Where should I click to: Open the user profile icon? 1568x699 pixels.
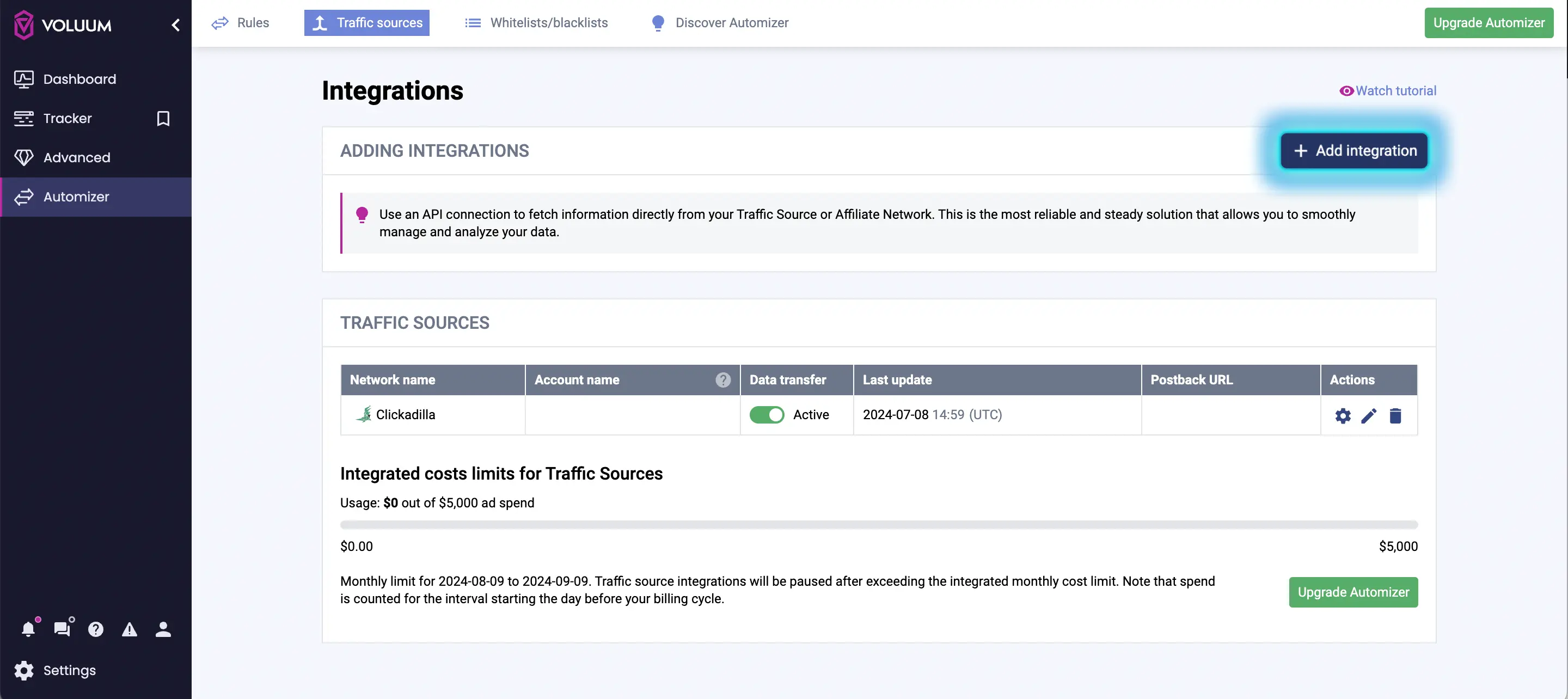(163, 629)
